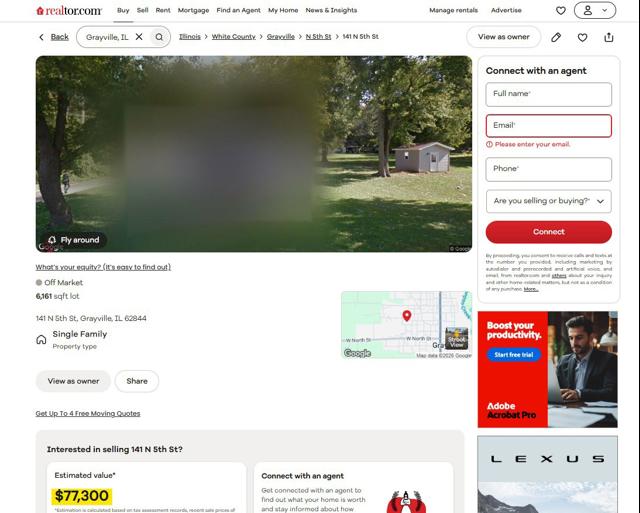Click the 'others' link in the disclaimer
The width and height of the screenshot is (640, 513).
pyautogui.click(x=559, y=275)
